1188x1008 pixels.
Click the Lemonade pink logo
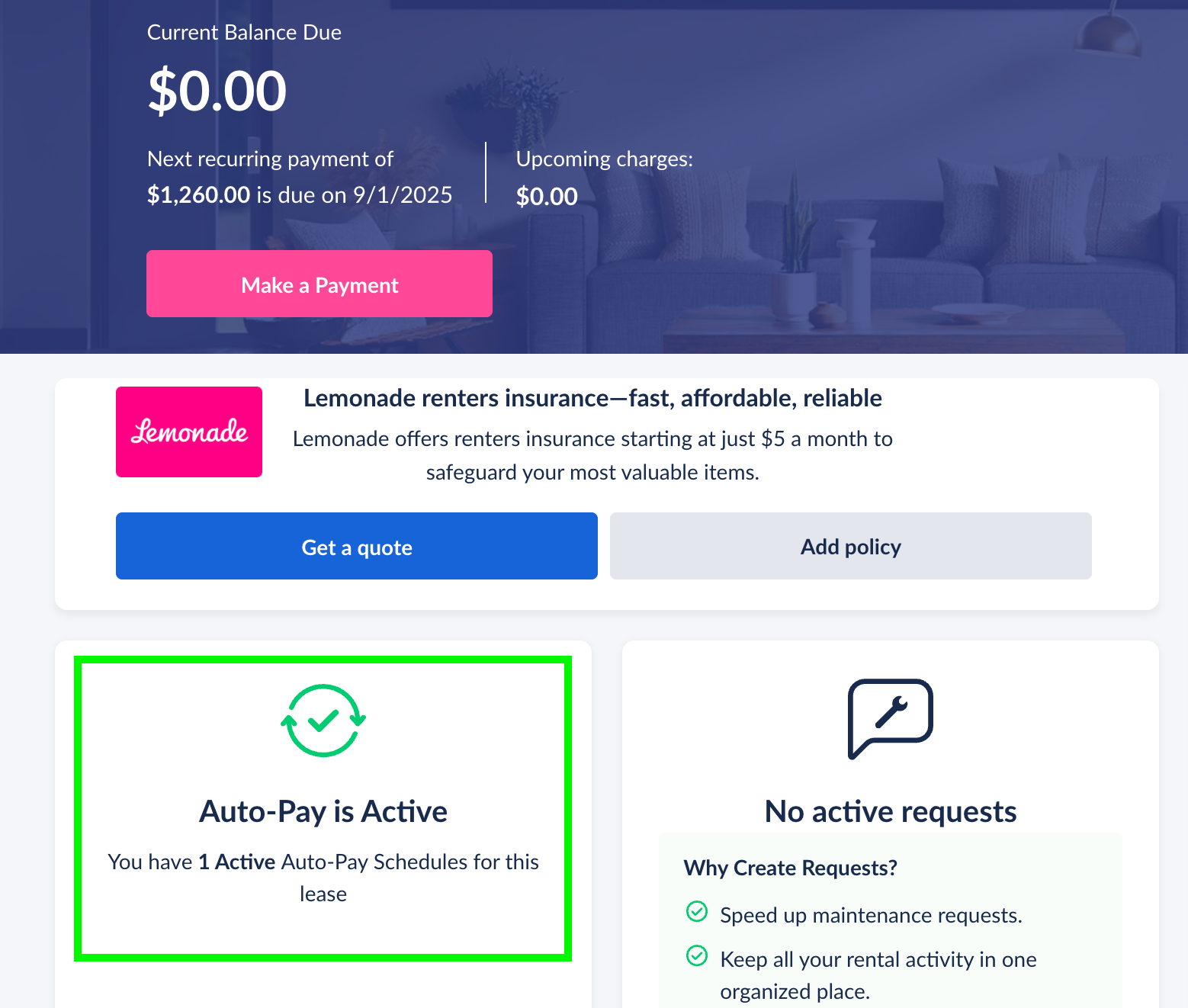coord(189,432)
